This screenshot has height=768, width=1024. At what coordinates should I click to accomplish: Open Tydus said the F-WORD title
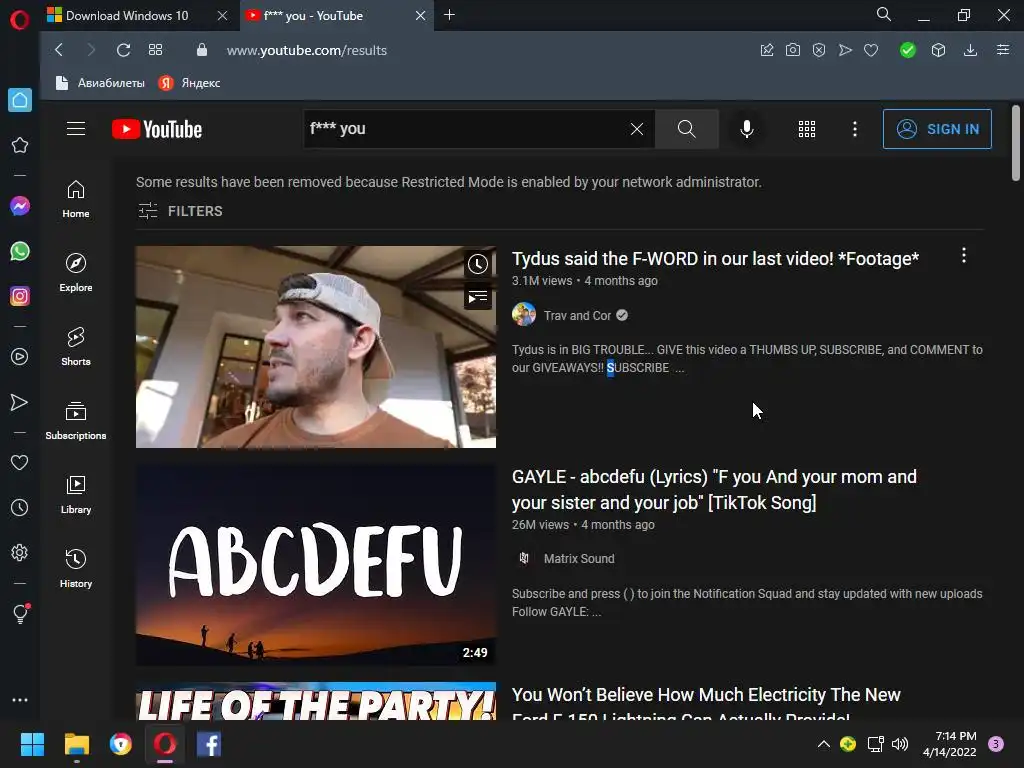715,259
